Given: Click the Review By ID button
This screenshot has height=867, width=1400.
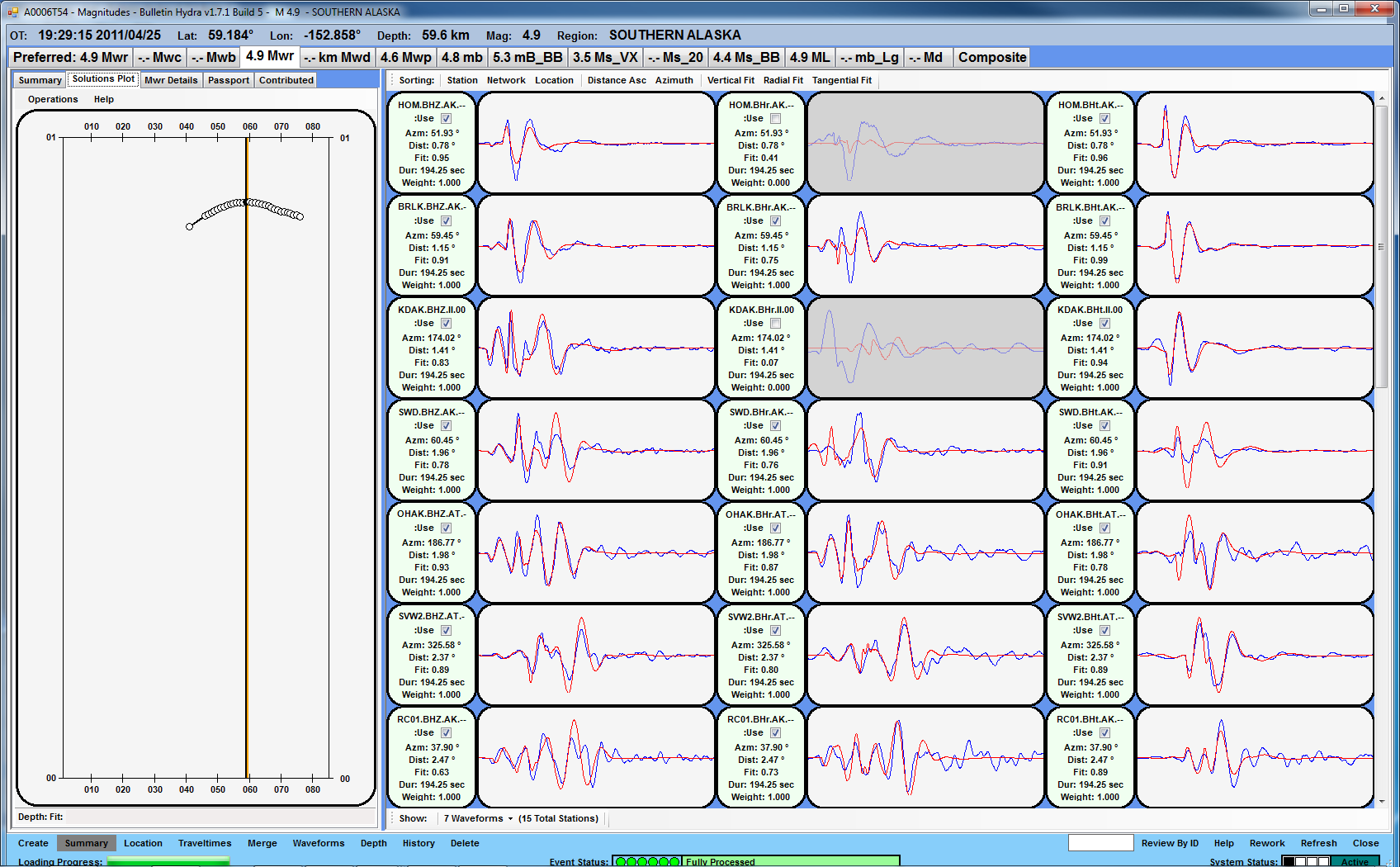Looking at the screenshot, I should click(x=1170, y=843).
